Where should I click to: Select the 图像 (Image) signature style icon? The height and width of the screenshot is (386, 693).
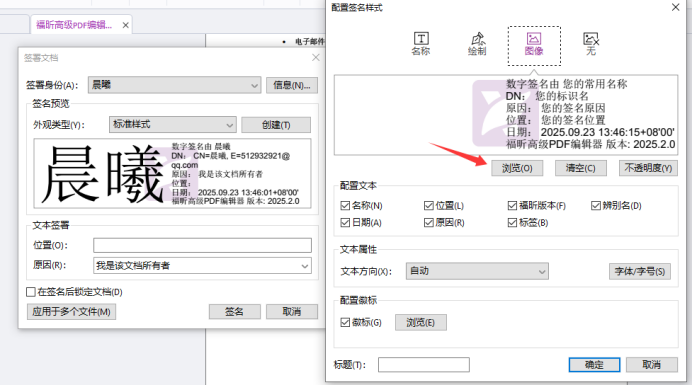534,46
